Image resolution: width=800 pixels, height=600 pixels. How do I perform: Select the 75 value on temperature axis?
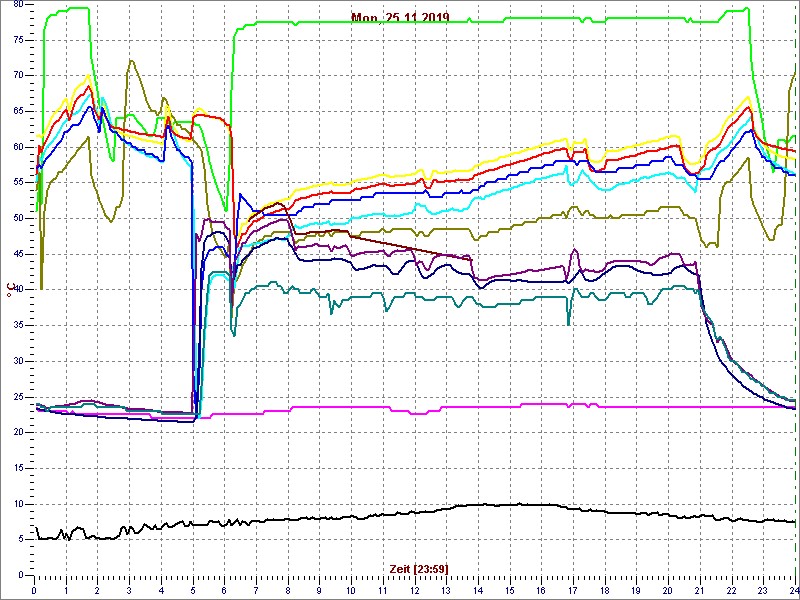18,40
